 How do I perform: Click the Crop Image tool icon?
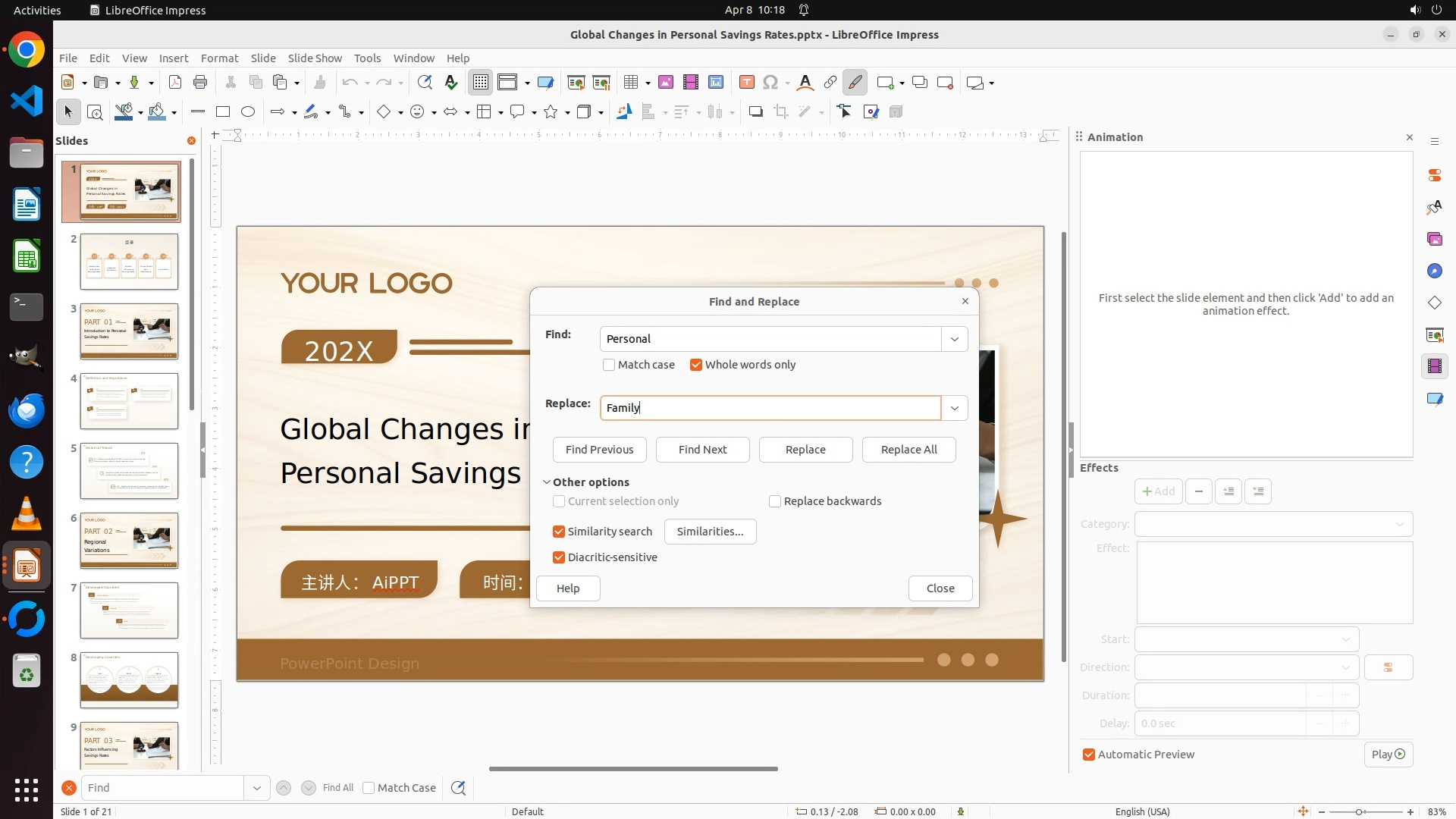tap(780, 112)
